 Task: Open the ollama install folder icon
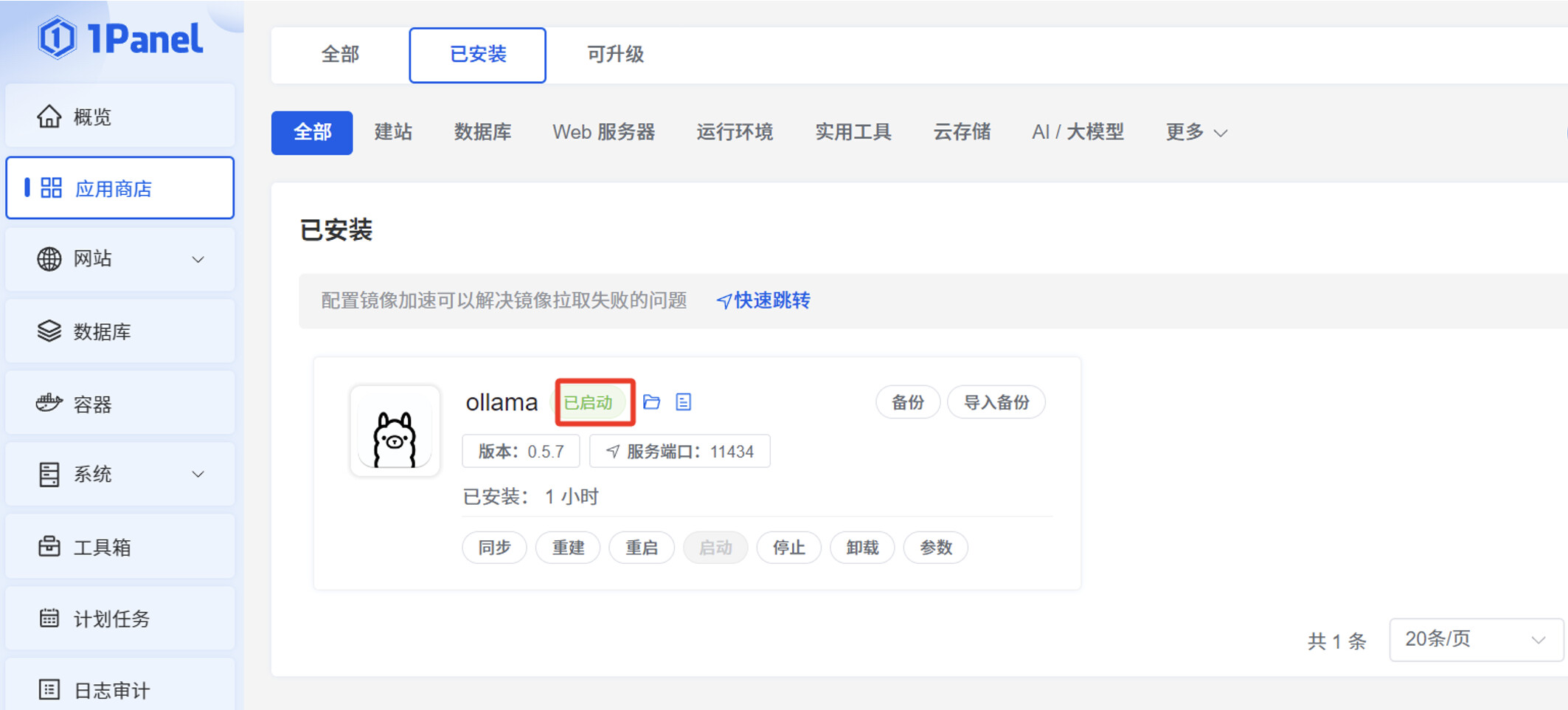(x=651, y=401)
